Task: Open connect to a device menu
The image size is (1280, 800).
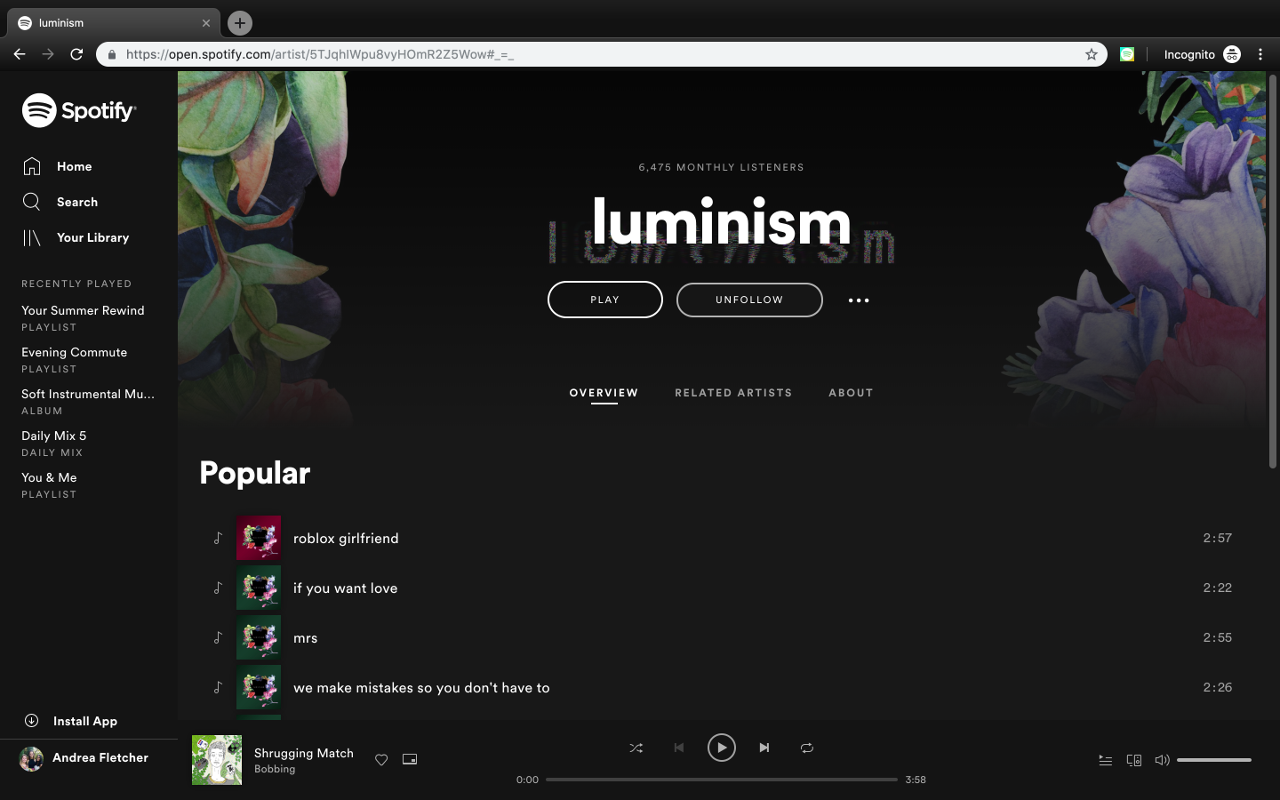Action: tap(1134, 760)
